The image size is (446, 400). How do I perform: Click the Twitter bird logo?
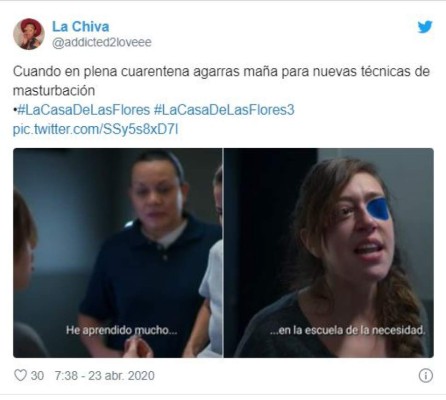[x=425, y=27]
